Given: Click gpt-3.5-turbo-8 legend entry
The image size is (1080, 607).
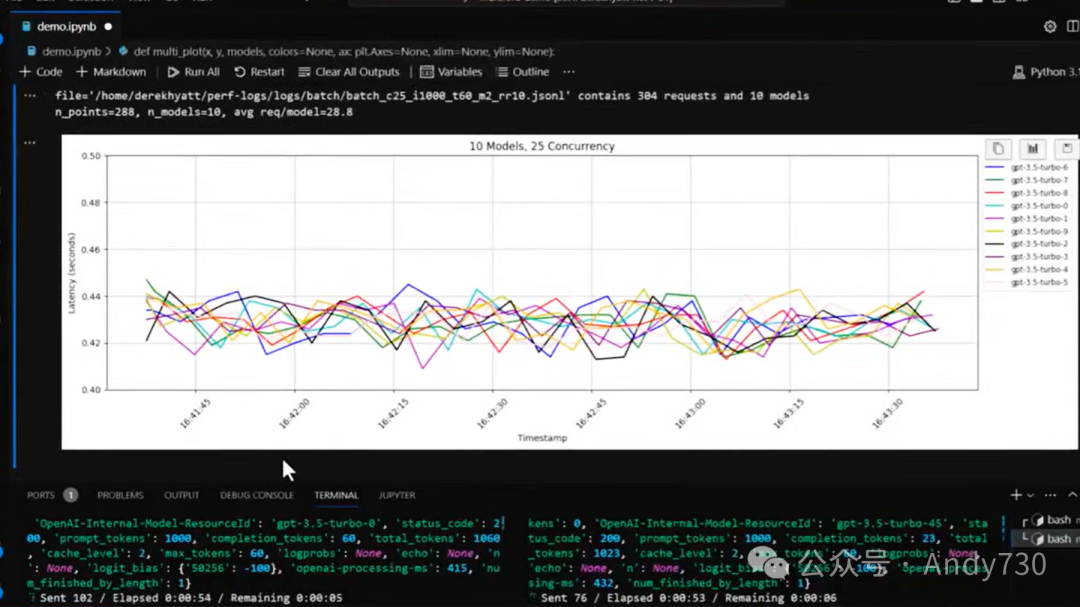Looking at the screenshot, I should click(x=1026, y=193).
